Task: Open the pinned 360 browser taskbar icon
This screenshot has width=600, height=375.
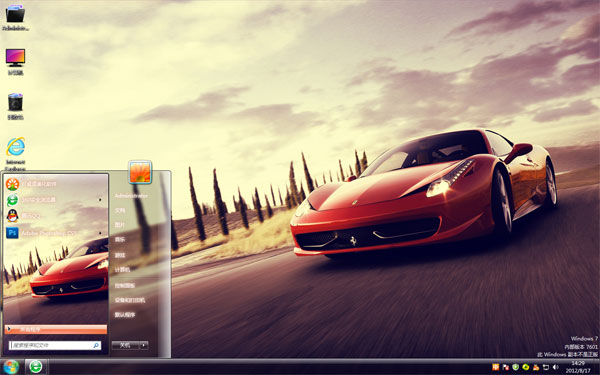Action: click(36, 367)
